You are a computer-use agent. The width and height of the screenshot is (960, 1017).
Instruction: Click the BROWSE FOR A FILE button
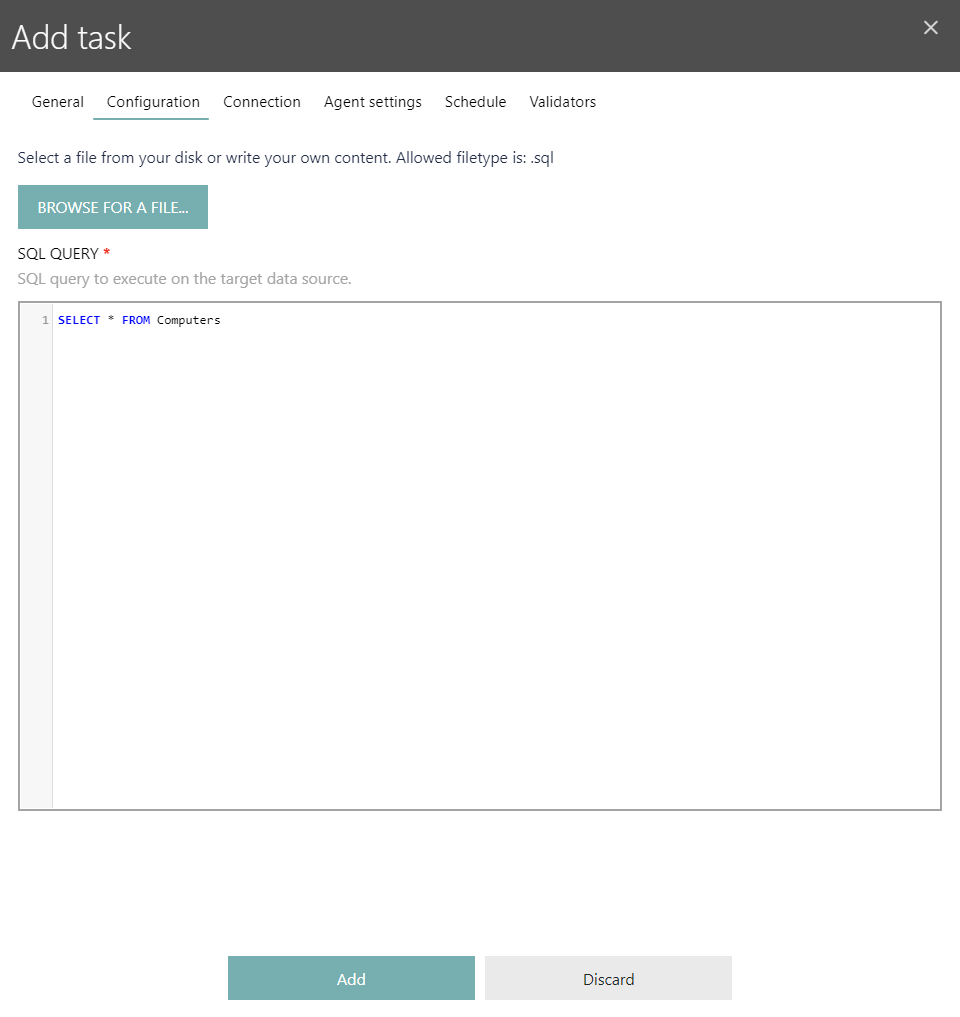(112, 207)
